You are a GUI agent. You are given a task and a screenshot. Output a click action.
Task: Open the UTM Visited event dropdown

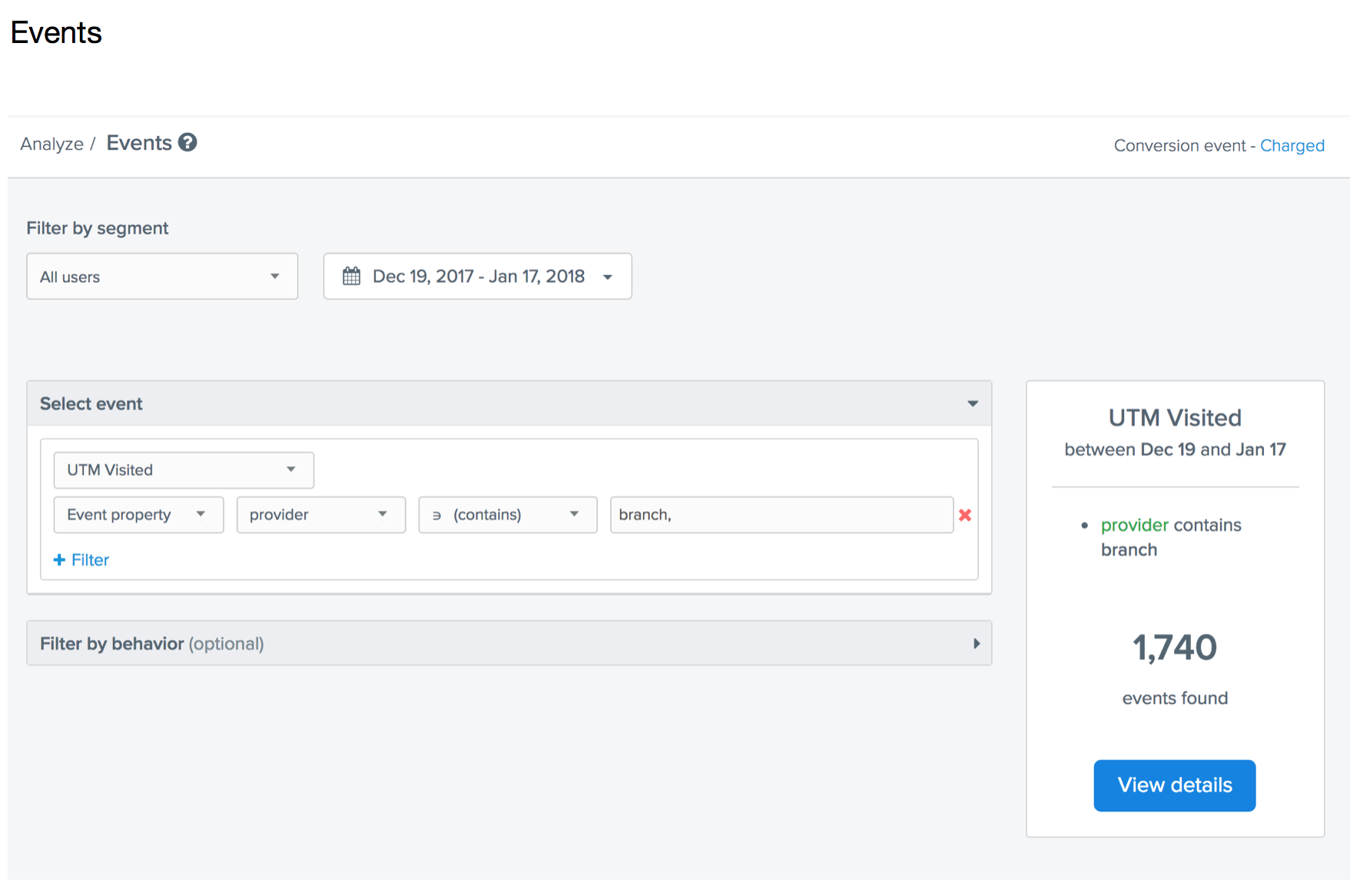(x=184, y=470)
